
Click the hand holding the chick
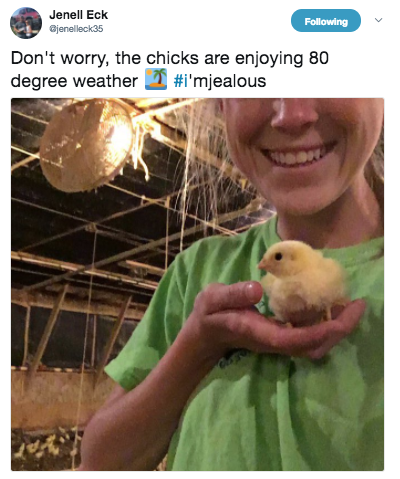pos(267,320)
